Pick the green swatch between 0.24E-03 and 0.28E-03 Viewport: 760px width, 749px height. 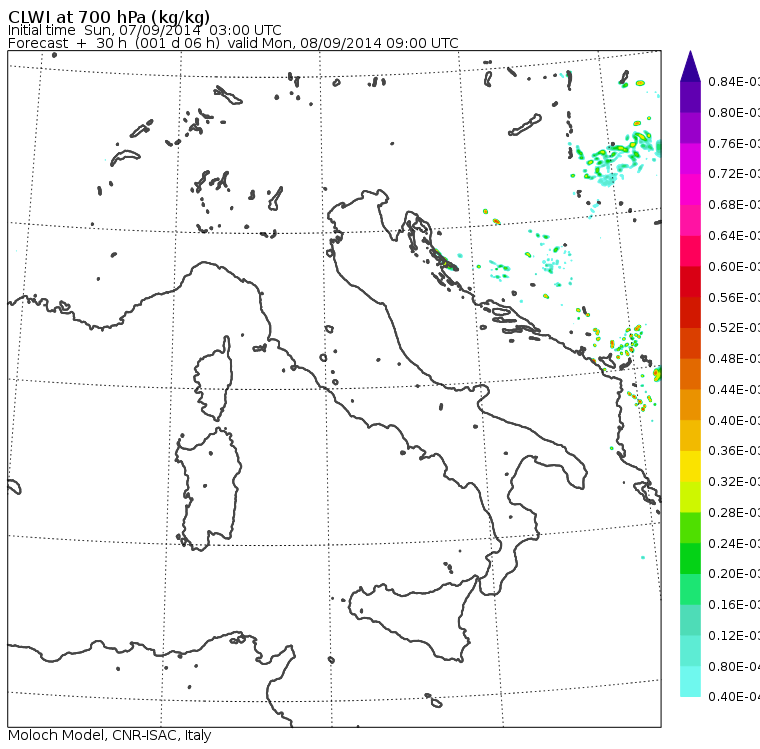click(x=690, y=528)
